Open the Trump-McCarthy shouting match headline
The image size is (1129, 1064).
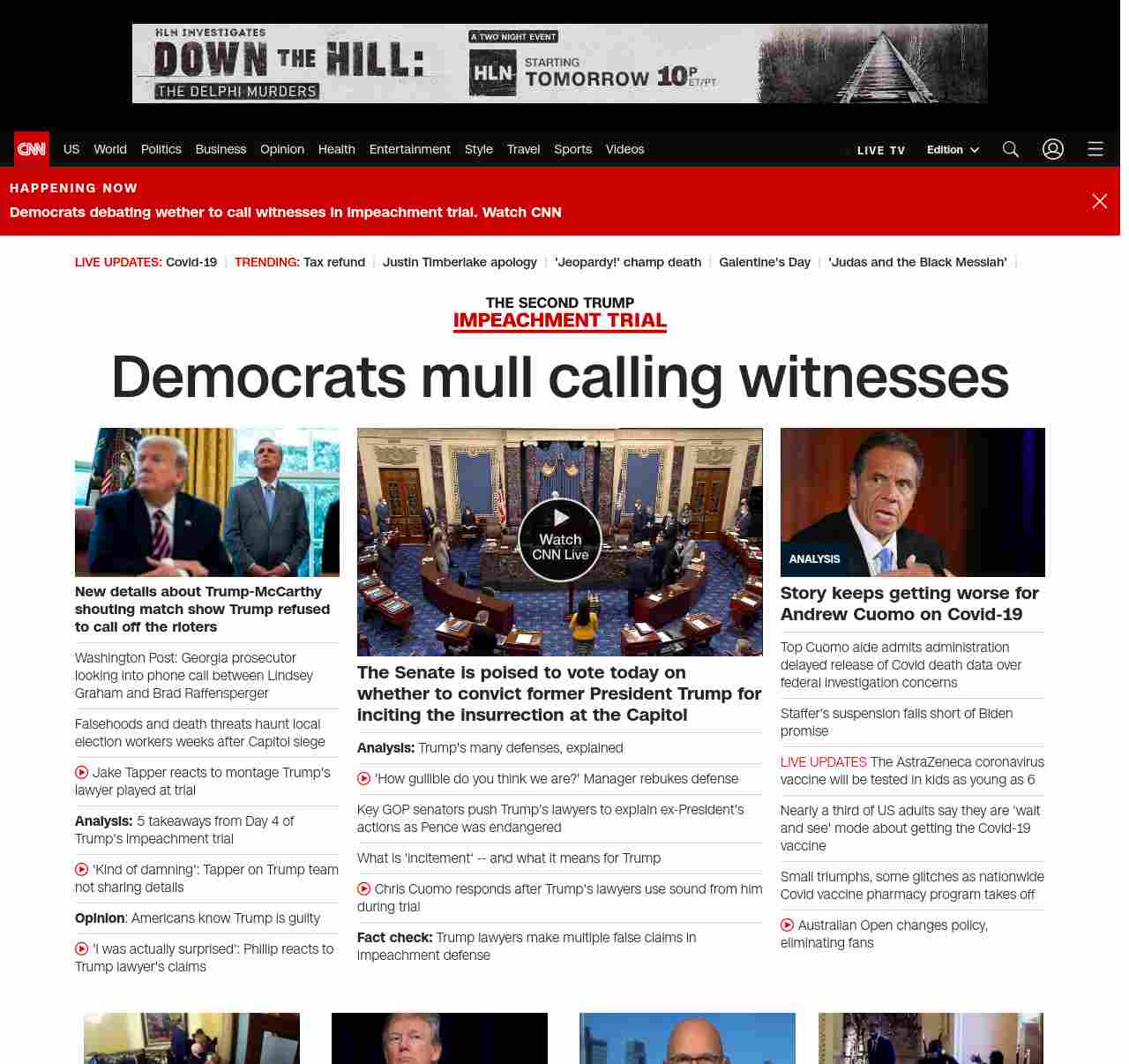[x=202, y=609]
